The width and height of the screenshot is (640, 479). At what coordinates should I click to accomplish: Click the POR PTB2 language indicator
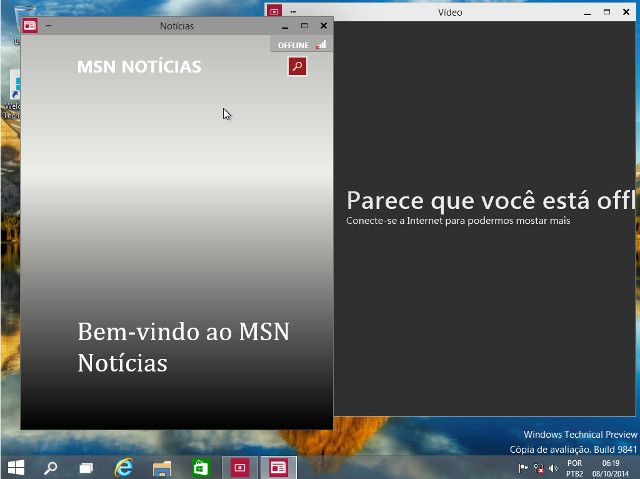[x=575, y=468]
